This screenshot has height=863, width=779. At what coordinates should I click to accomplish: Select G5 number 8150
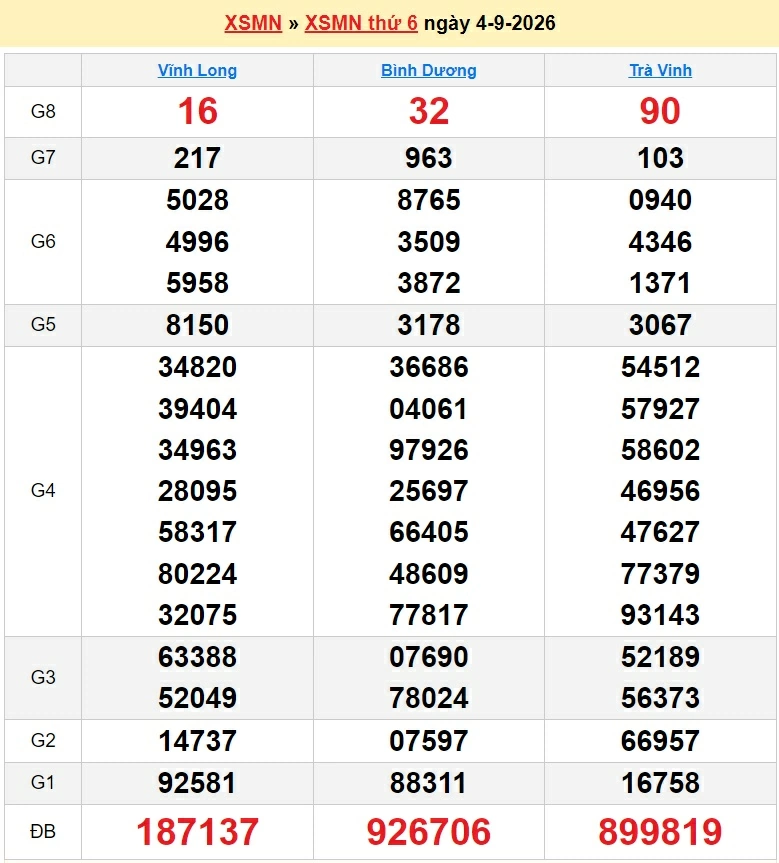pos(198,325)
